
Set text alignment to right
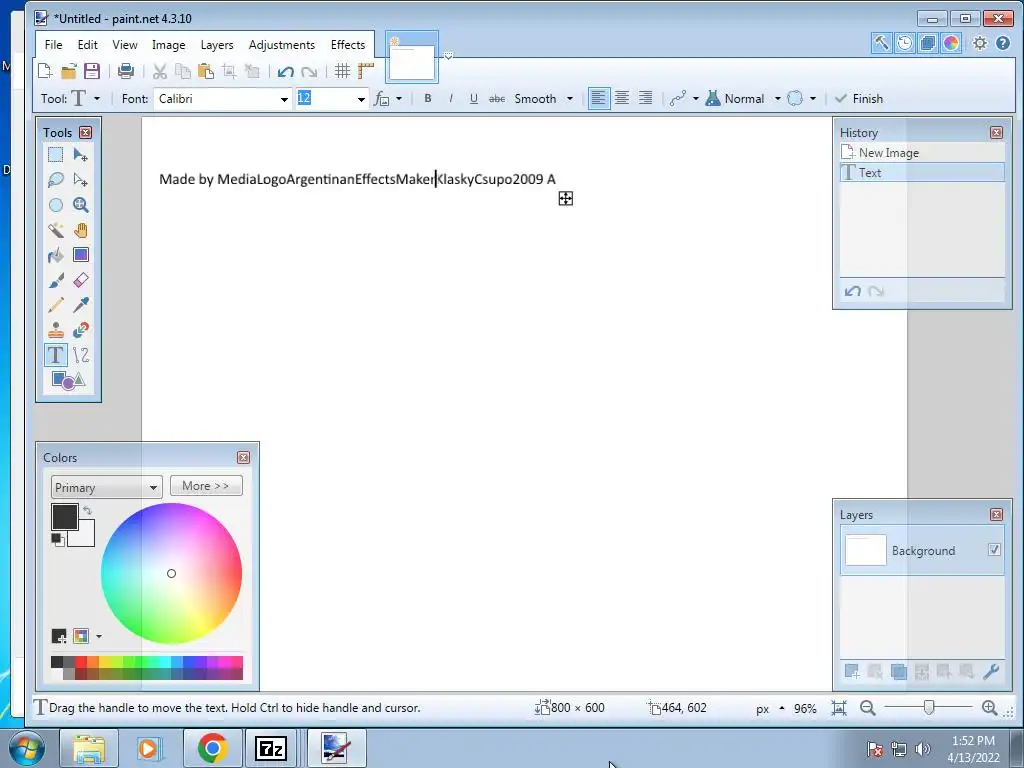645,99
